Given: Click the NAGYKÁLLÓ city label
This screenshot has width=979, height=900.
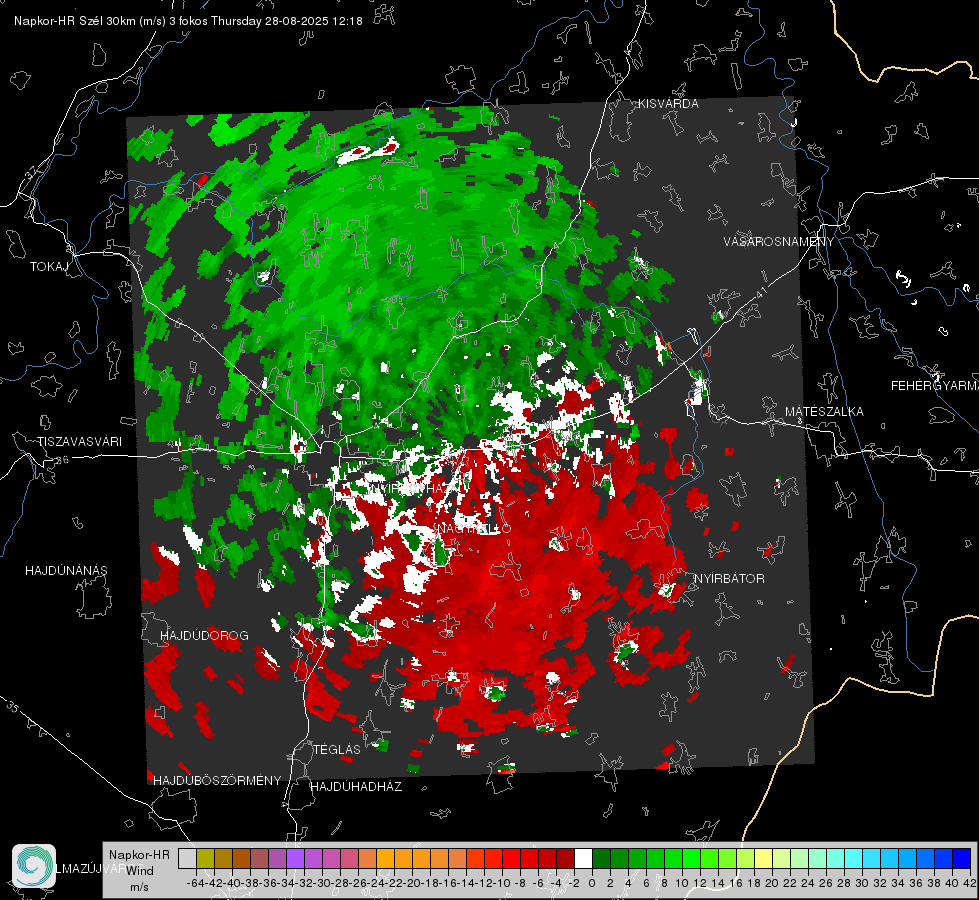Looking at the screenshot, I should [x=473, y=529].
